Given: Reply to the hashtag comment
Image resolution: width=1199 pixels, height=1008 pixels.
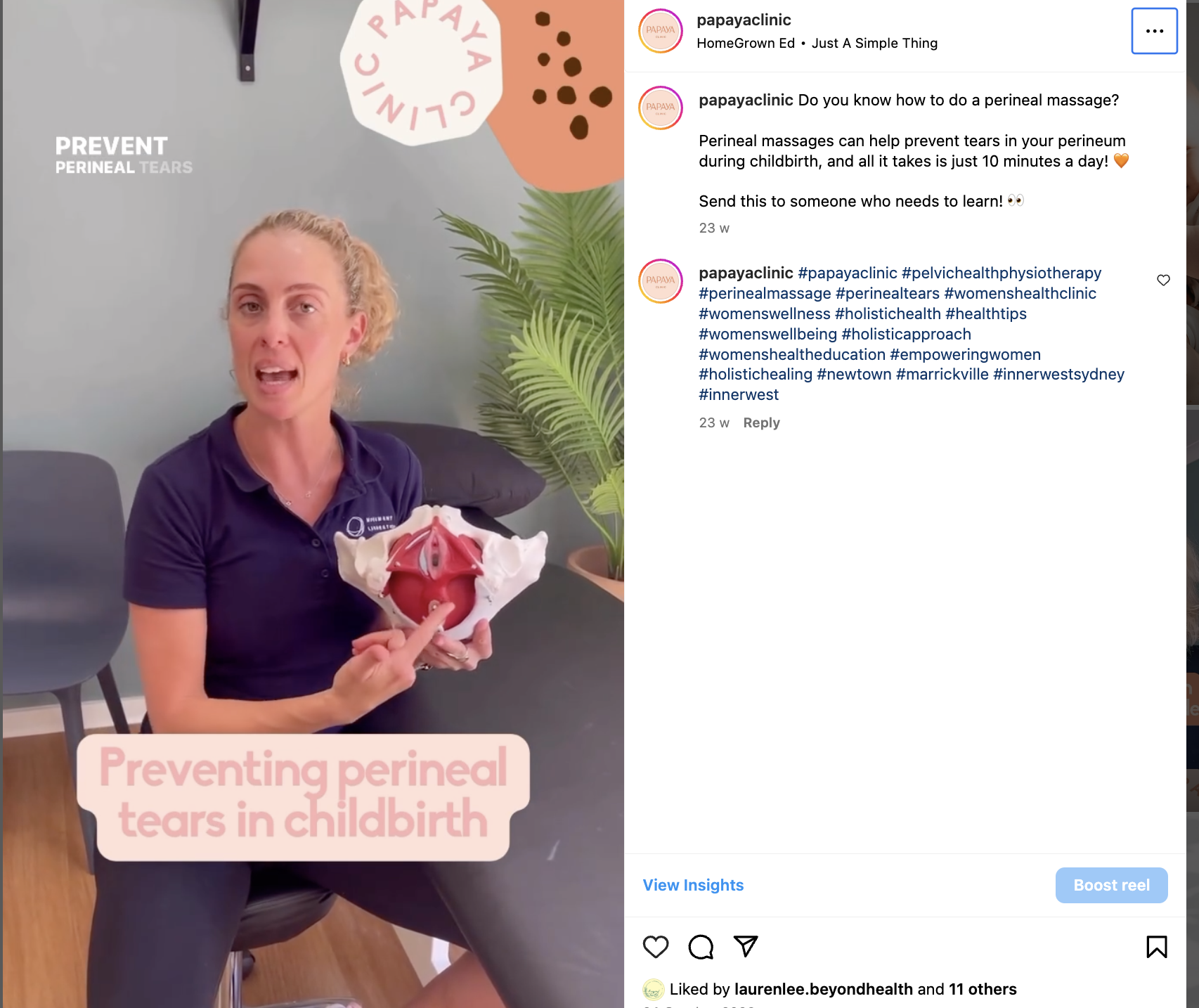Looking at the screenshot, I should pos(761,422).
